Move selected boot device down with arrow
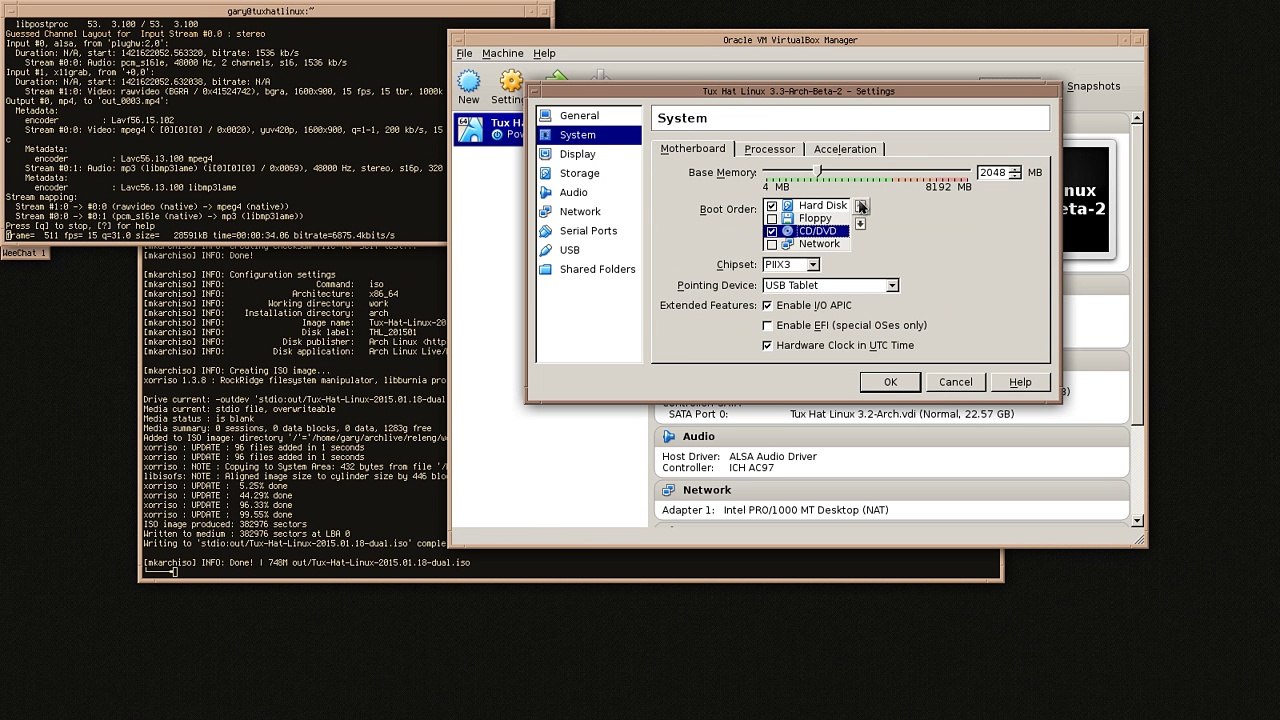 pyautogui.click(x=860, y=224)
